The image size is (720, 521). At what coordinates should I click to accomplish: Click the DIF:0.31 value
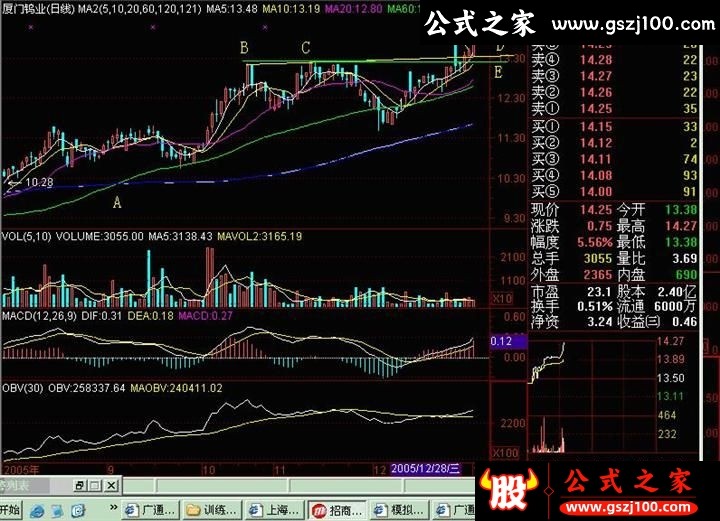(x=101, y=316)
